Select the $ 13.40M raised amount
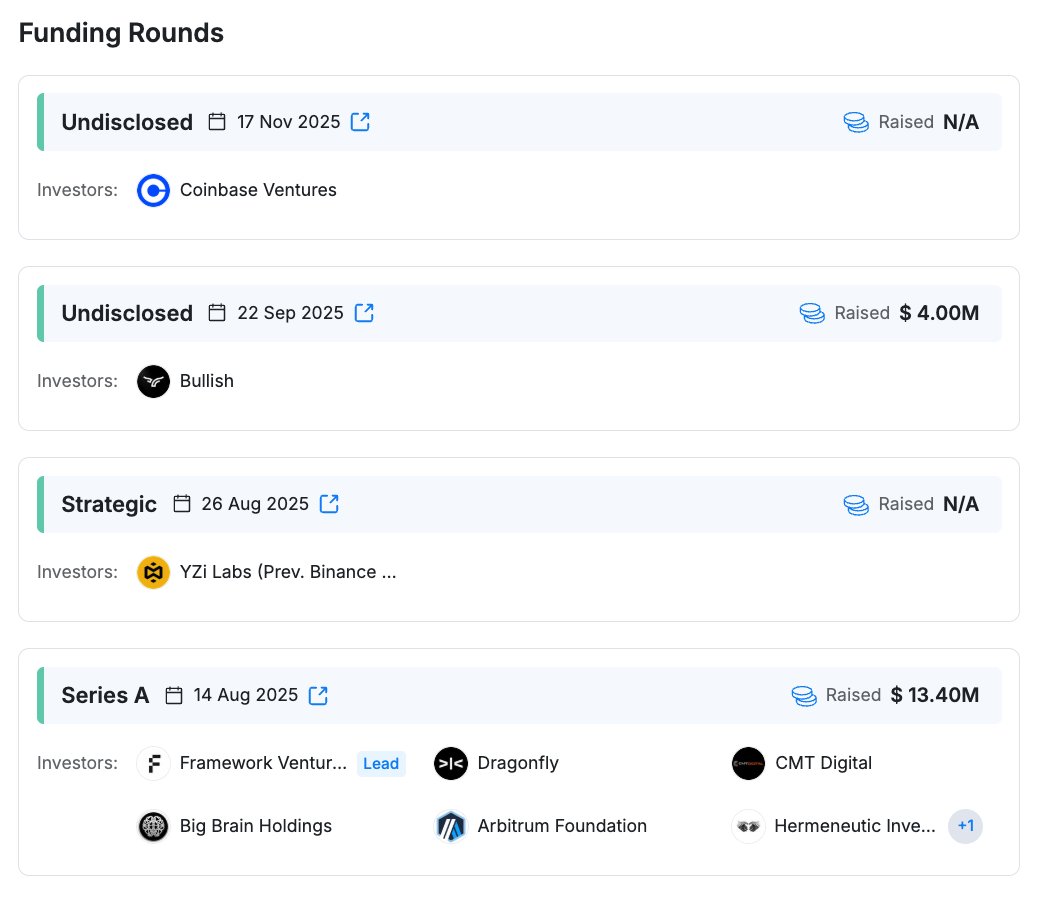 [x=935, y=695]
